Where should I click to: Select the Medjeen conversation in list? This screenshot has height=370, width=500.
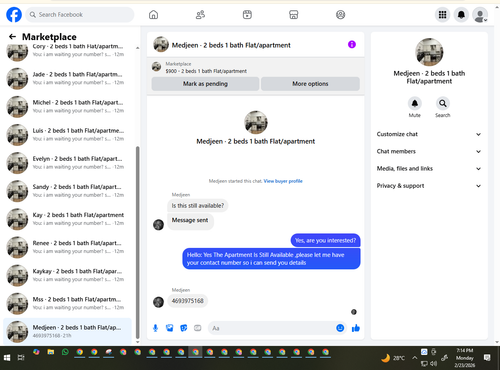[x=68, y=331]
